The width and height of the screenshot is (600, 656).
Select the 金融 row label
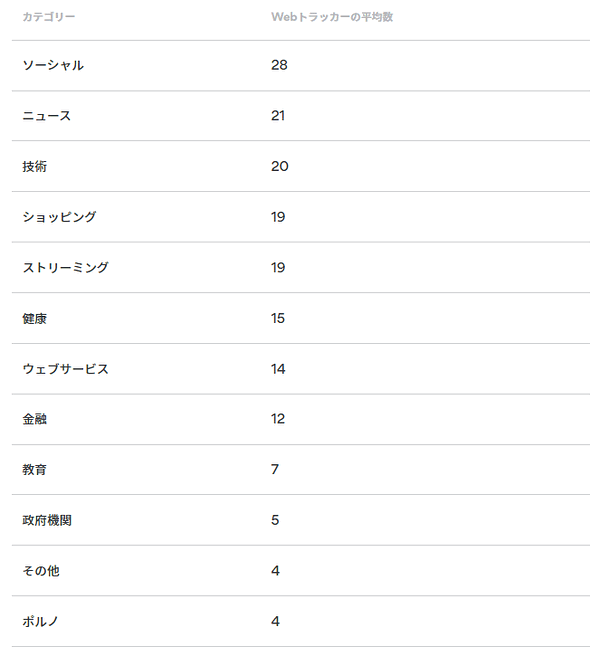pyautogui.click(x=35, y=419)
